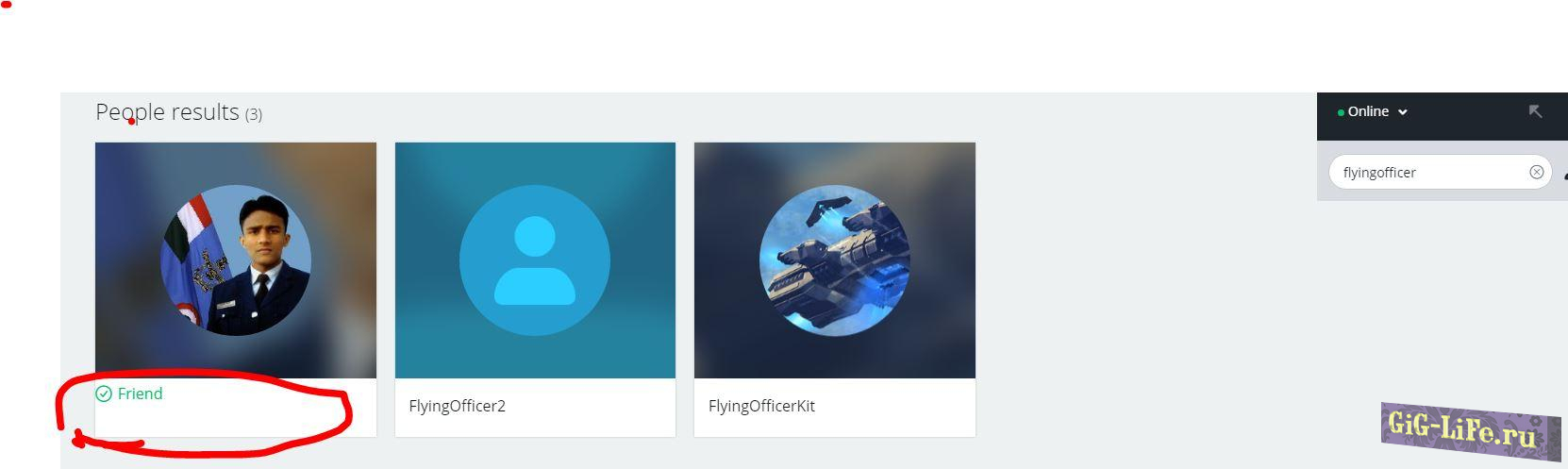Screen dimensions: 1568x469
Task: Click the results count (3)
Action: pyautogui.click(x=253, y=114)
